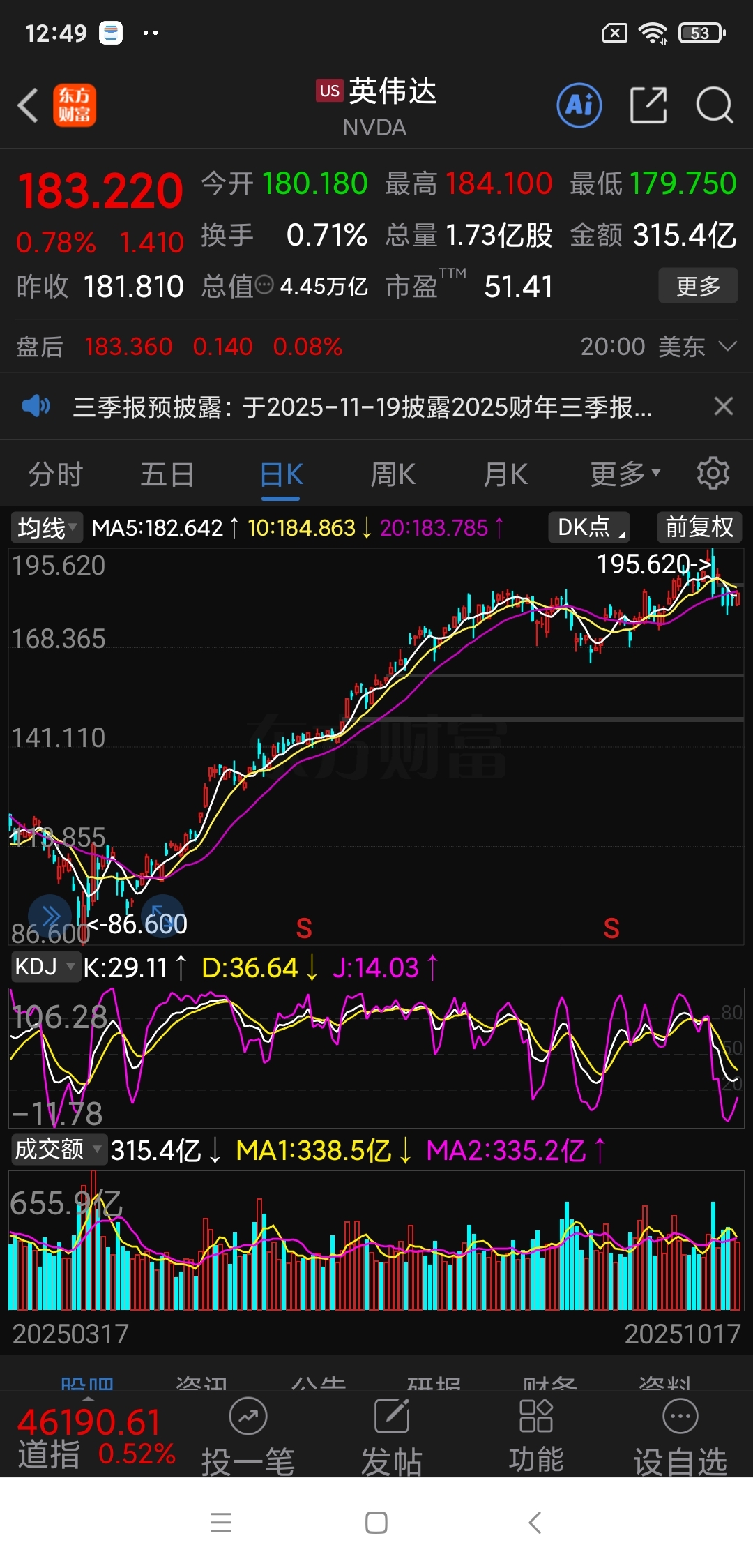Tap the 昨收 181.810 value
The height and width of the screenshot is (1568, 753).
(133, 286)
